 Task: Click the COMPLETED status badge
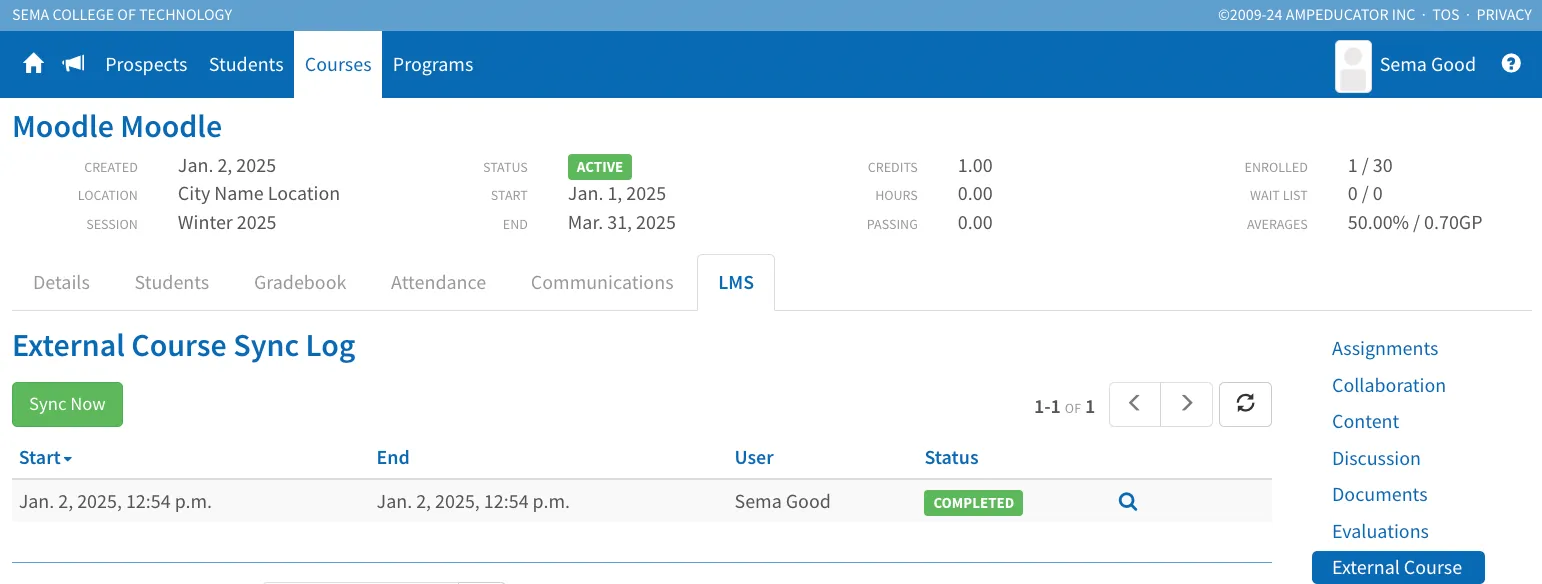point(973,503)
